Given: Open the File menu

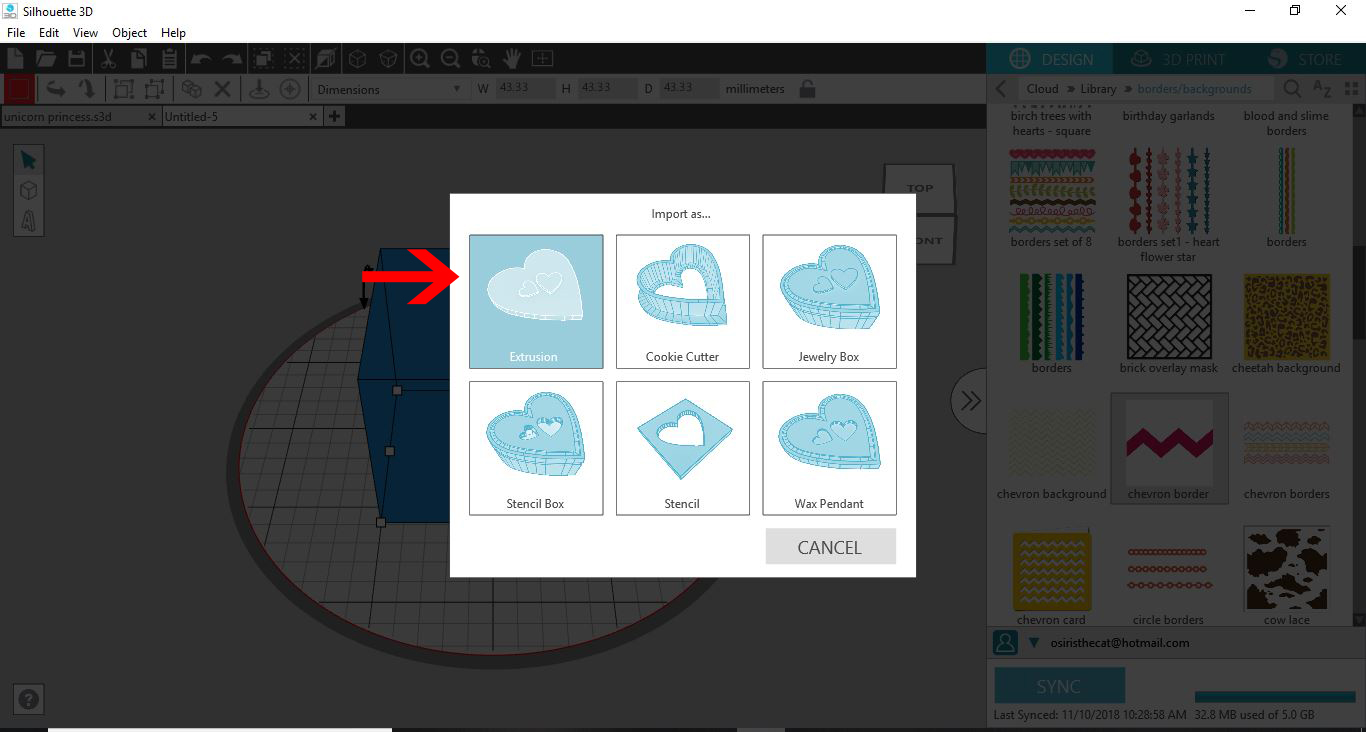Looking at the screenshot, I should point(16,33).
